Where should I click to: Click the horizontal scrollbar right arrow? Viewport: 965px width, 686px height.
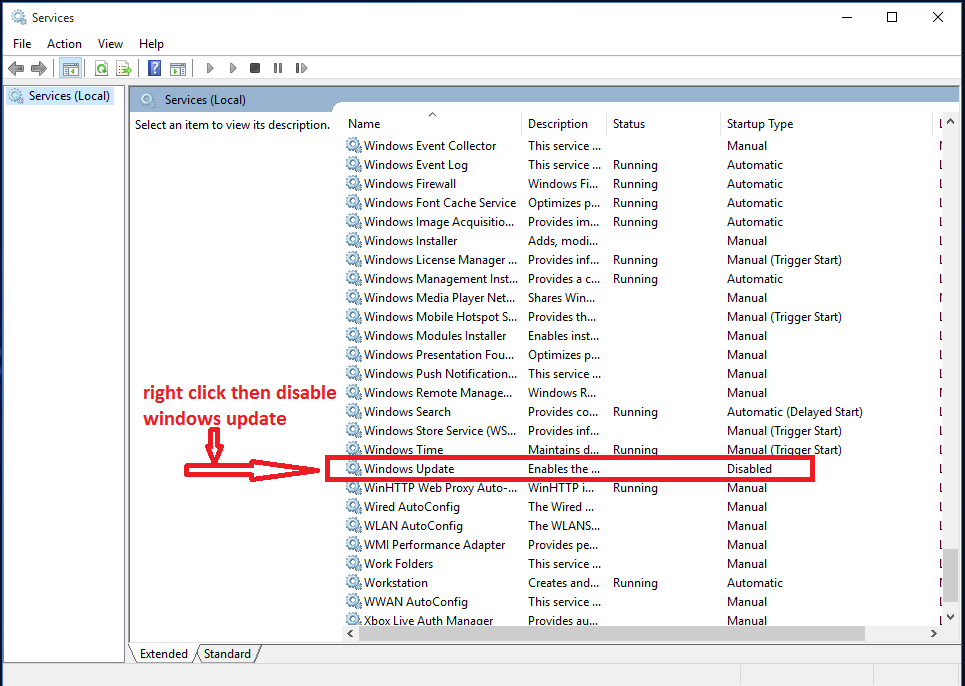934,633
